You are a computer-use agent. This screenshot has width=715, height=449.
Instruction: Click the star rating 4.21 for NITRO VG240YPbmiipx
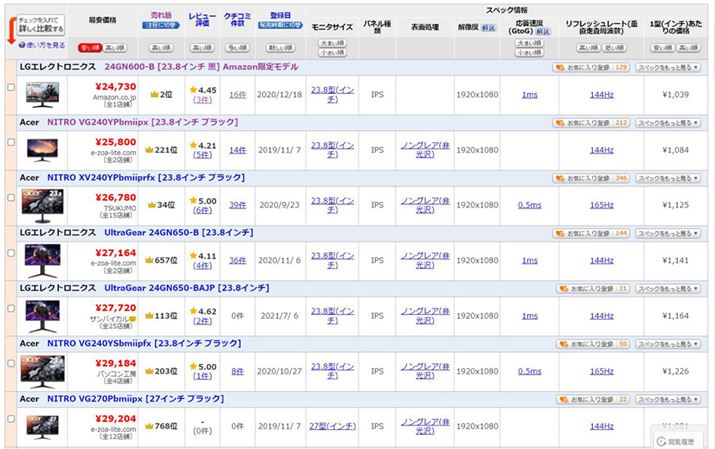[201, 143]
